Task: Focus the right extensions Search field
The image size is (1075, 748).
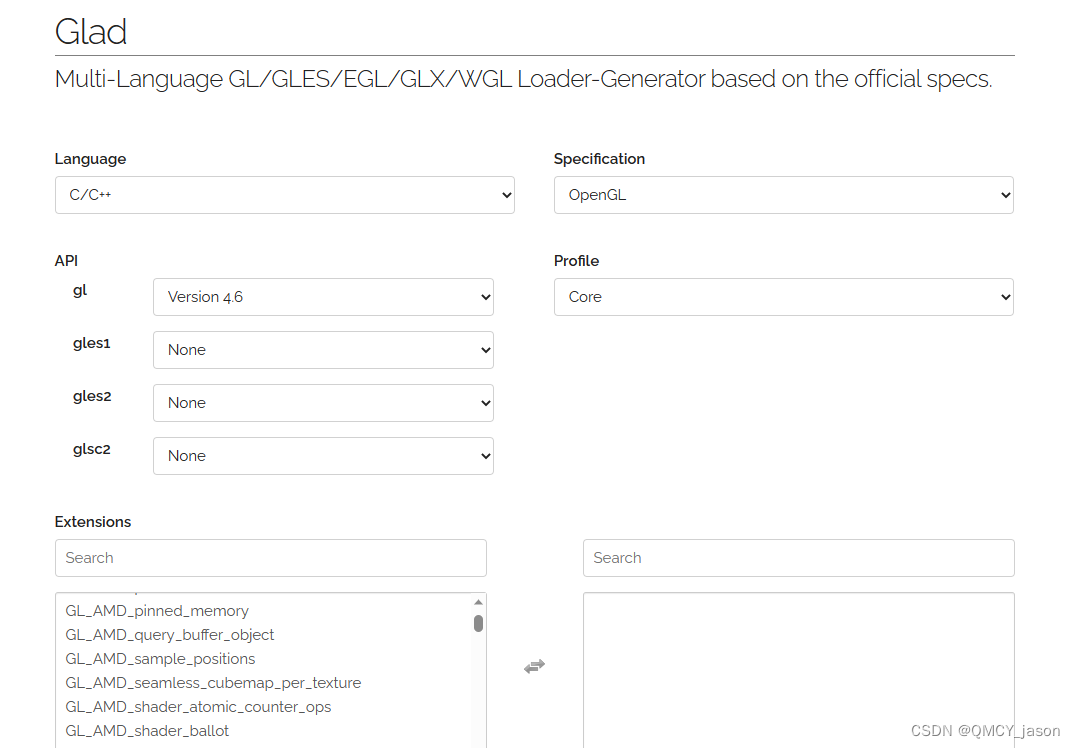Action: 799,558
